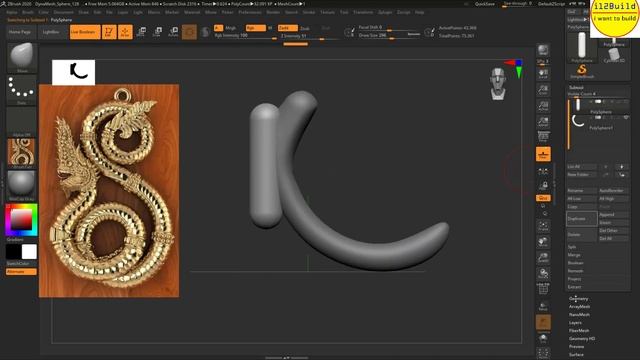Activate the Scale transform mode in top shelf
The height and width of the screenshot is (360, 640).
[157, 32]
